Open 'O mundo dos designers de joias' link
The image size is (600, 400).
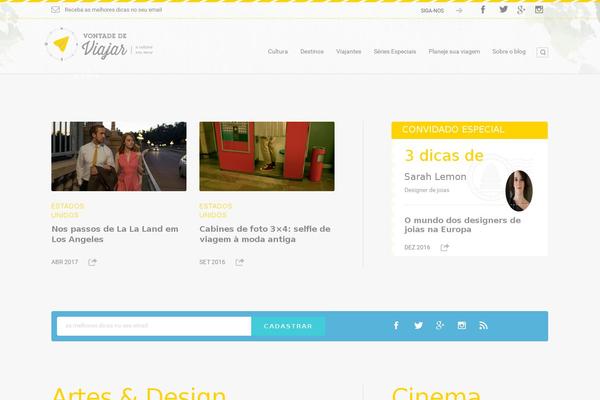(462, 225)
